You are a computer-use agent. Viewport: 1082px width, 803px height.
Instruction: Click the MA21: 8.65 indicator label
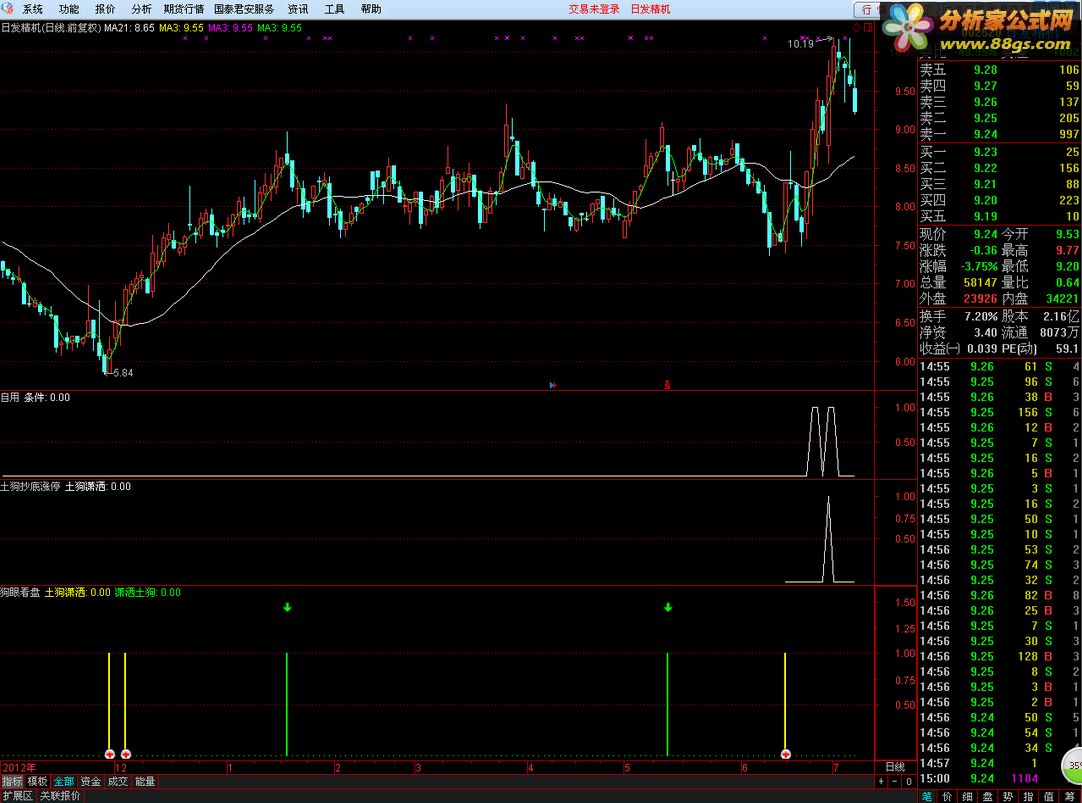129,28
